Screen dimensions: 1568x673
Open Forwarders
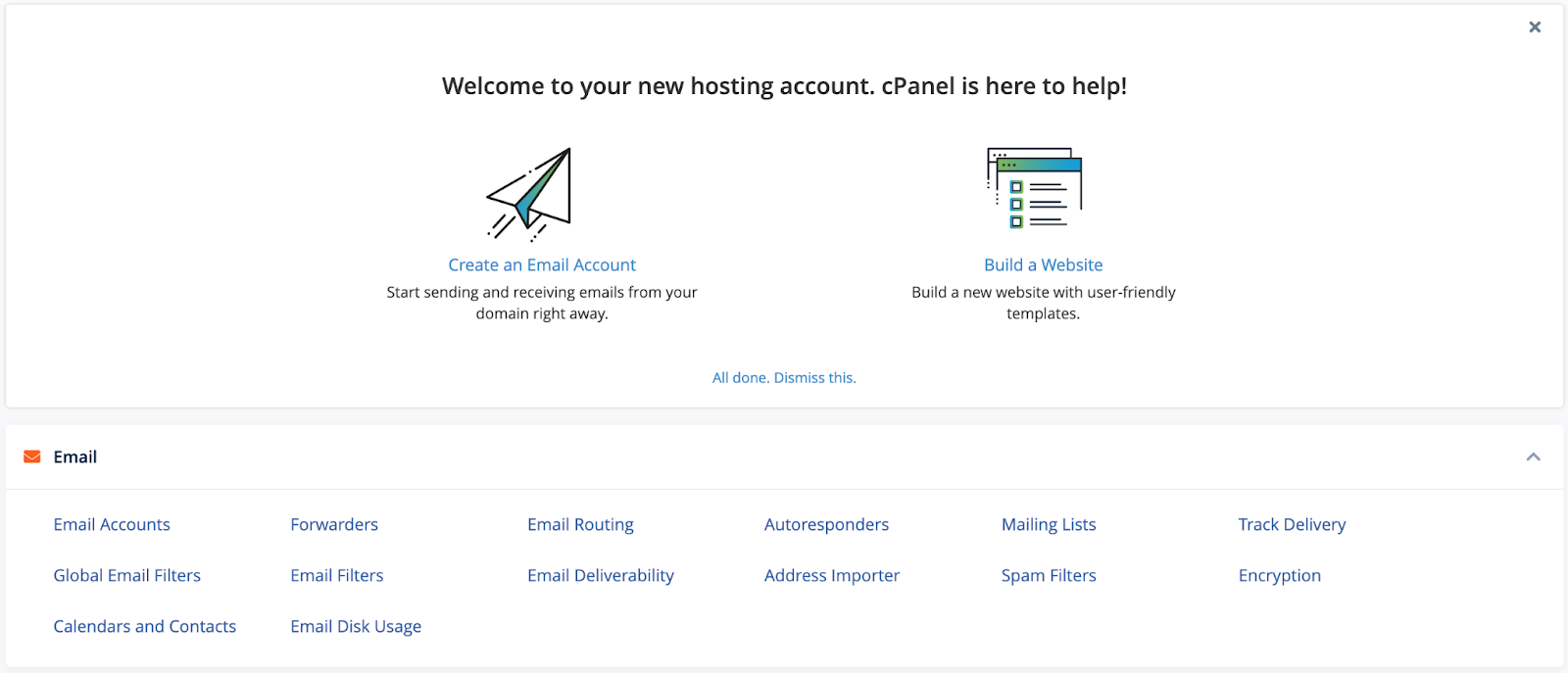(334, 525)
